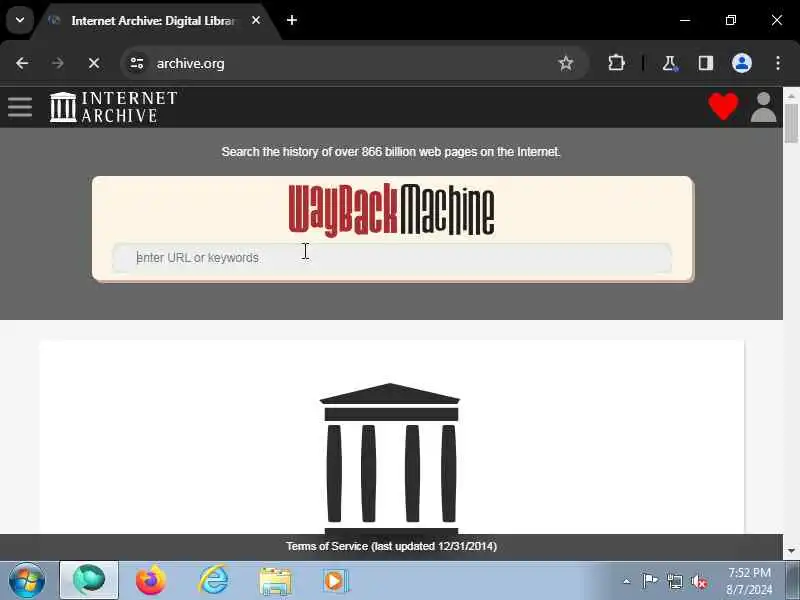This screenshot has width=800, height=600.
Task: Open the Windows Start menu
Action: pos(27,581)
